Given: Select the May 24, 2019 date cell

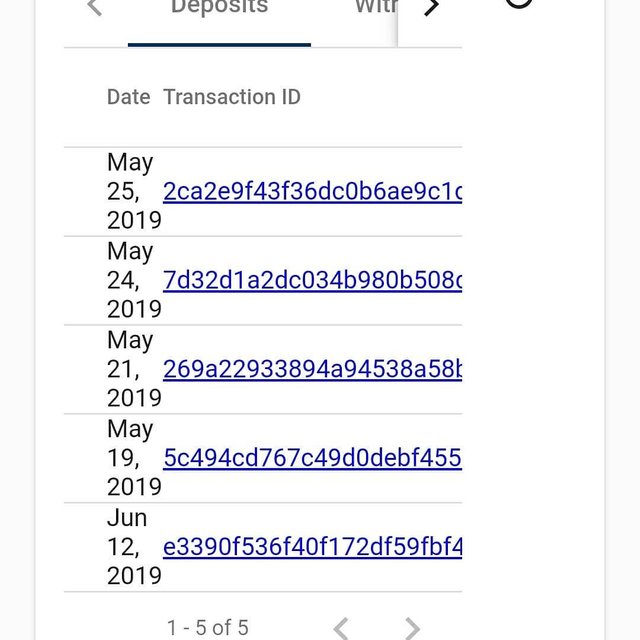Looking at the screenshot, I should click(131, 280).
